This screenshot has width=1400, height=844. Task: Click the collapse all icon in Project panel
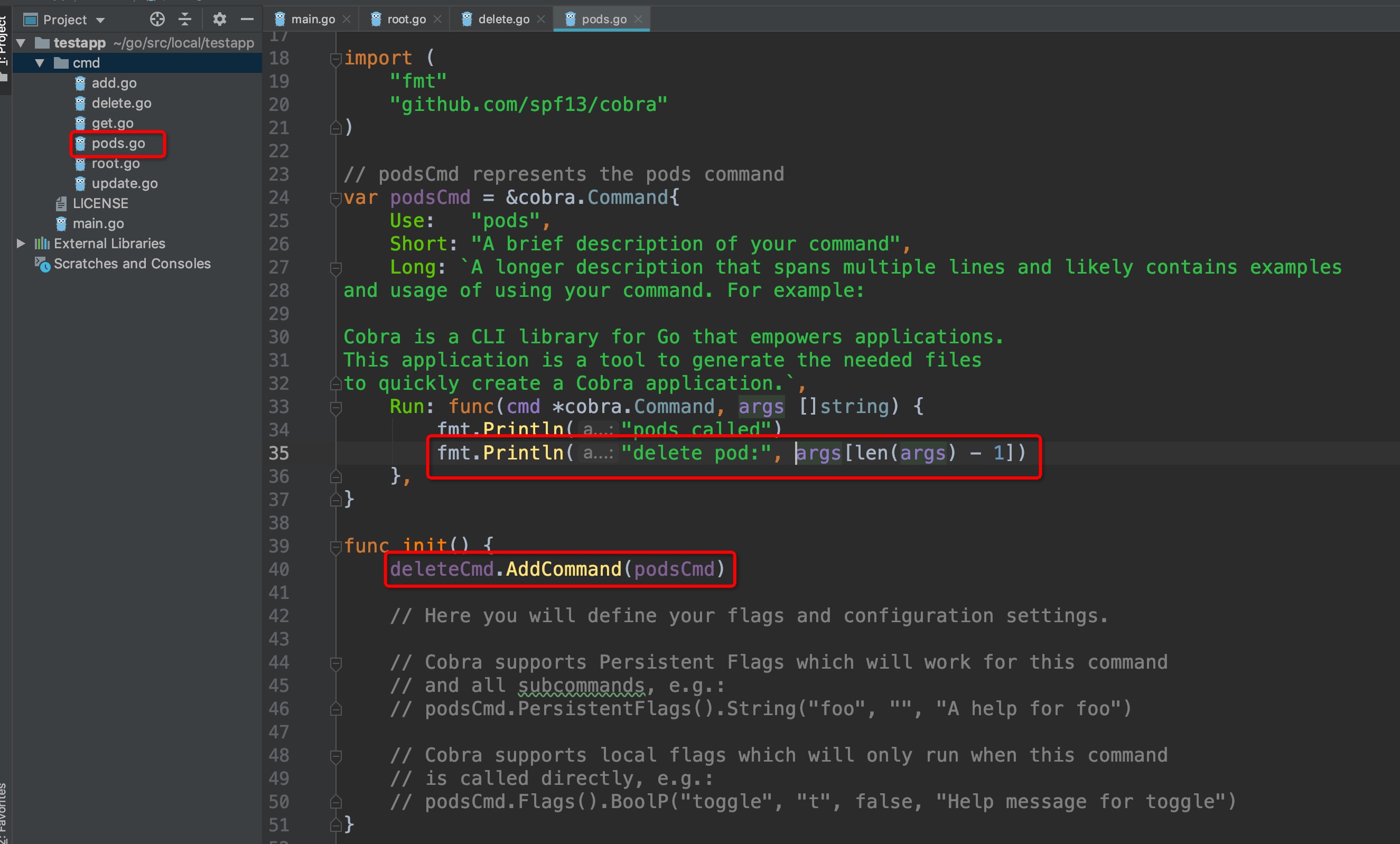[x=185, y=20]
